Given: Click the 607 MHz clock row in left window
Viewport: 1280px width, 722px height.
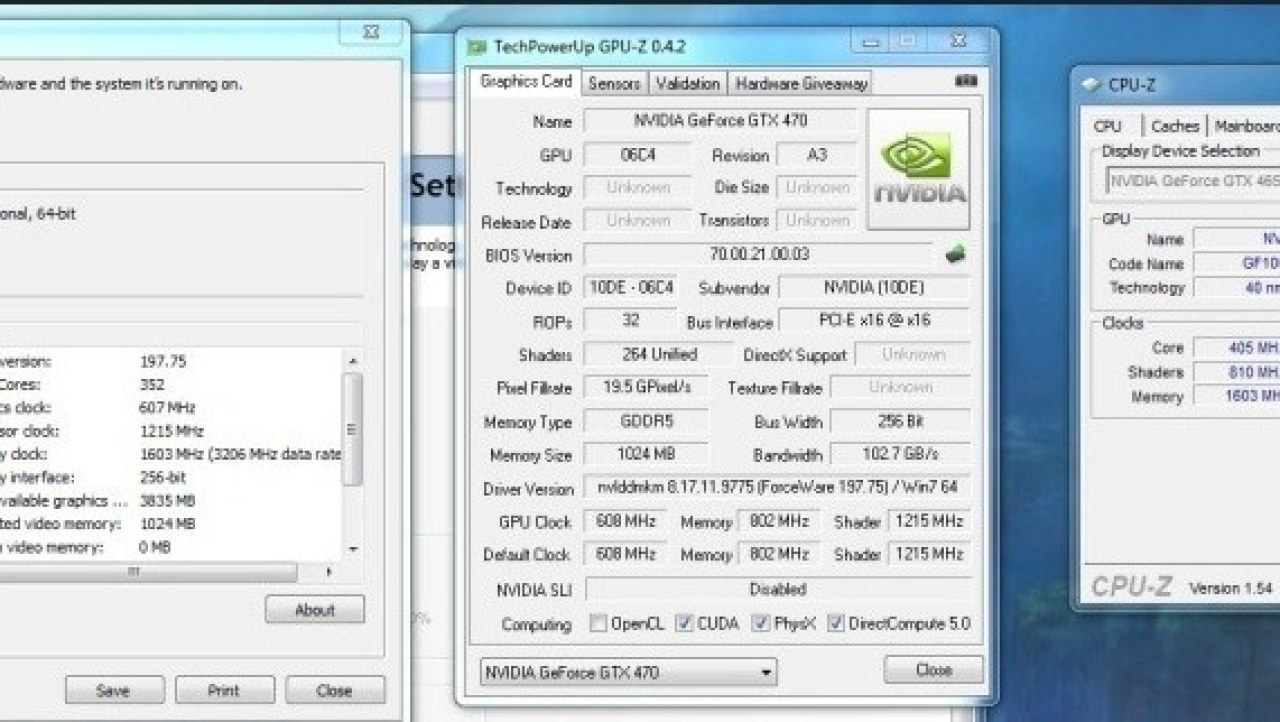Looking at the screenshot, I should click(x=171, y=408).
